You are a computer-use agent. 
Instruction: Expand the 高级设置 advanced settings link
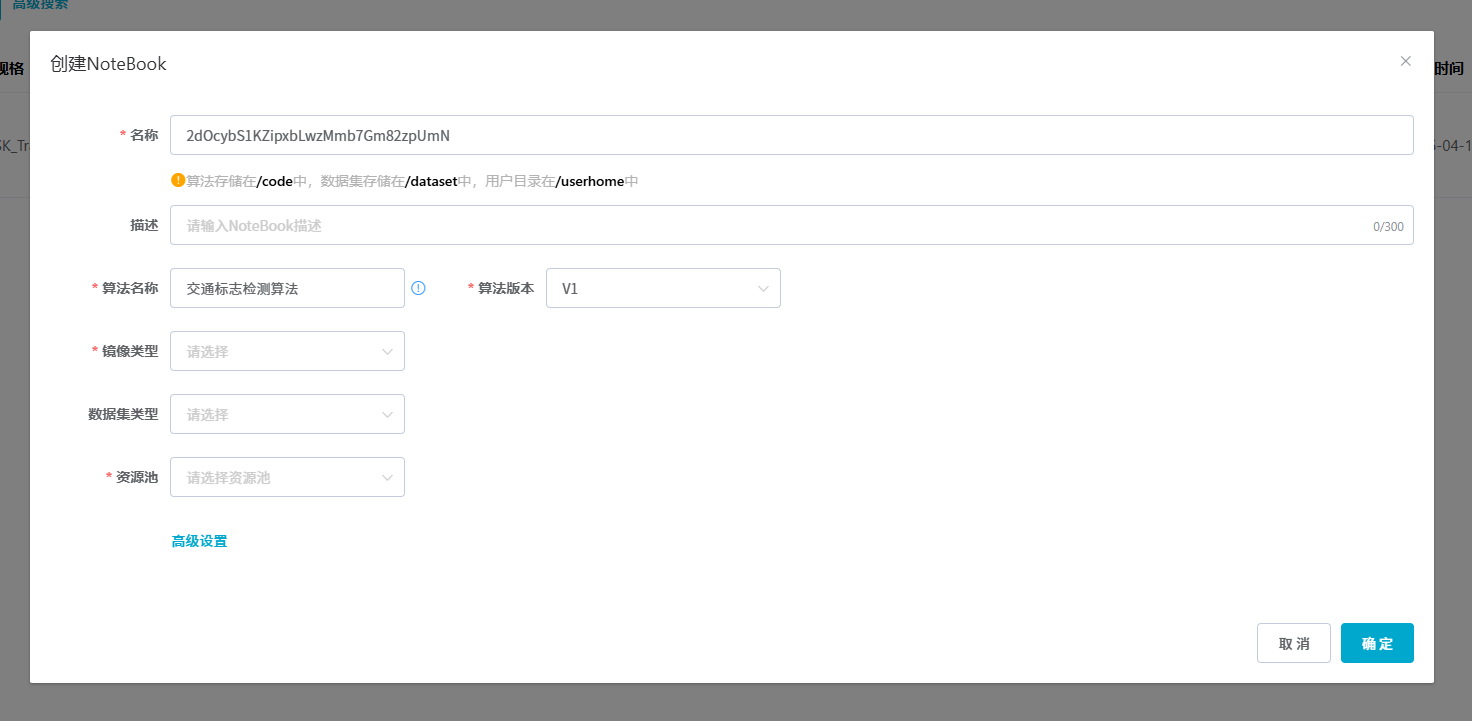coord(199,541)
